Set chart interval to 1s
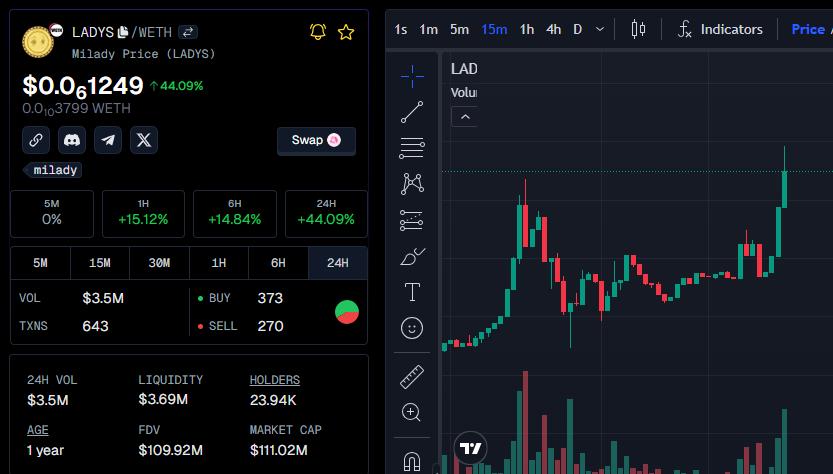833x474 pixels. point(401,29)
